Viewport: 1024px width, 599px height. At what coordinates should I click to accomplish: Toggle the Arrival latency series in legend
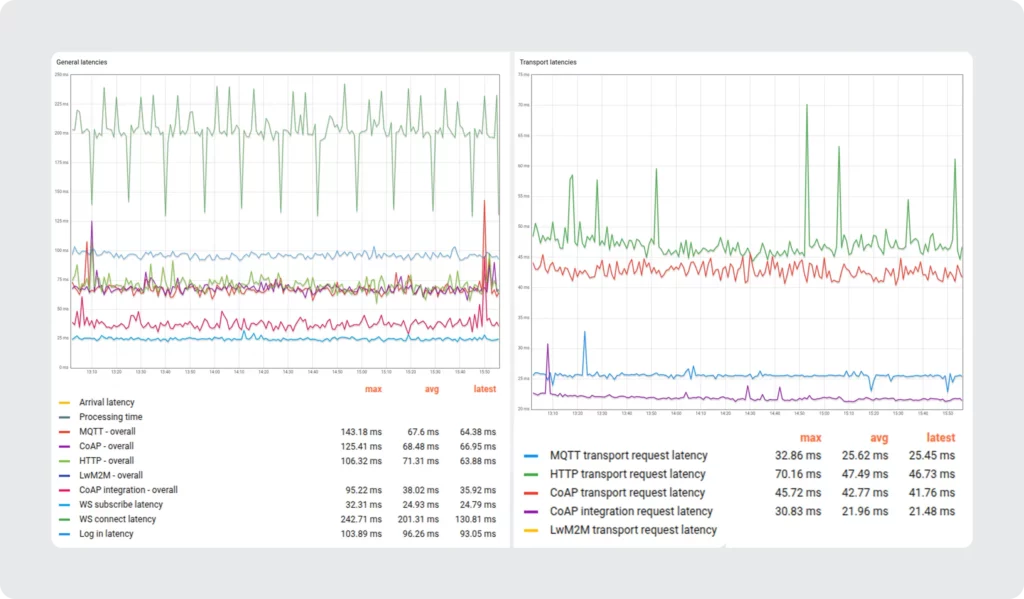click(106, 402)
